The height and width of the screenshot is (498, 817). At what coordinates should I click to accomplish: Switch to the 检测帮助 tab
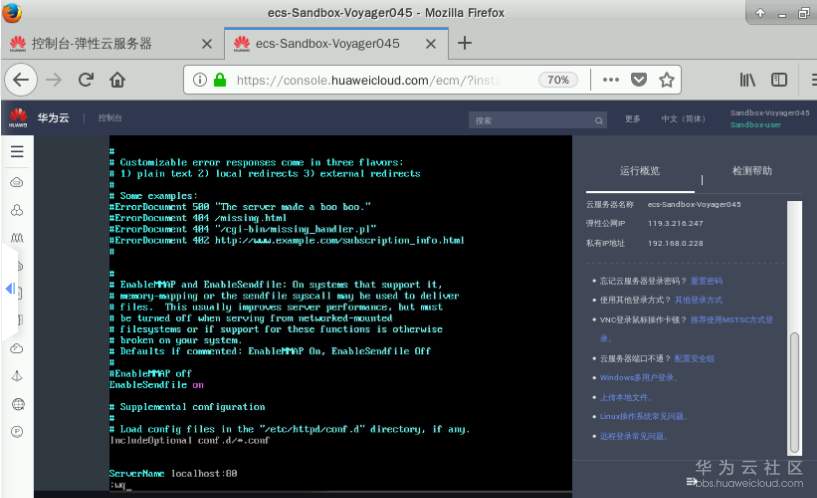point(752,171)
